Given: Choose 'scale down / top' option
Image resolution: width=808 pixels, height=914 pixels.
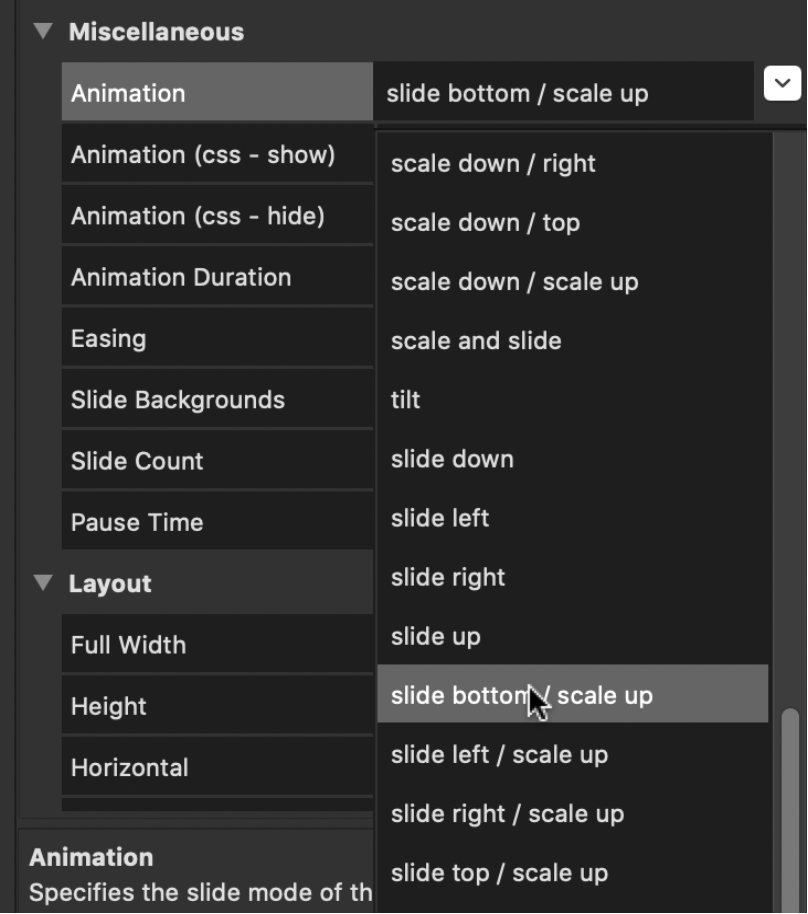Looking at the screenshot, I should click(572, 223).
